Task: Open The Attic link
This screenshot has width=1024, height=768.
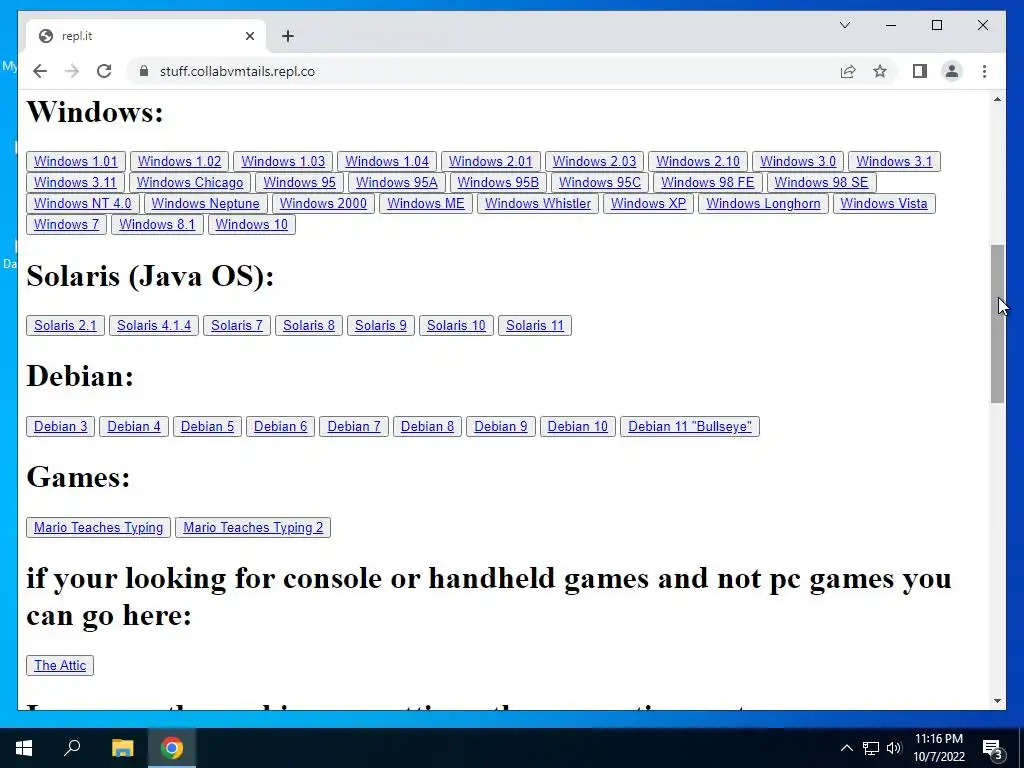Action: click(x=60, y=665)
